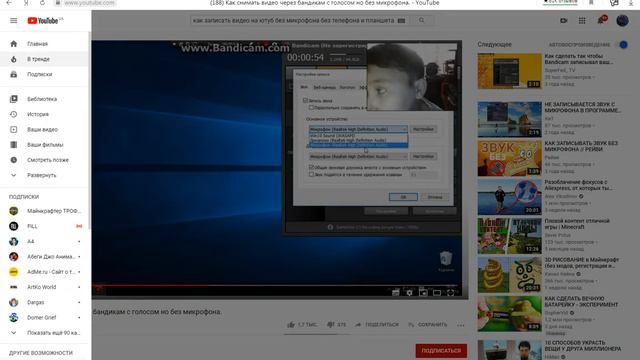
Task: Open История in the sidebar
Action: point(44,114)
